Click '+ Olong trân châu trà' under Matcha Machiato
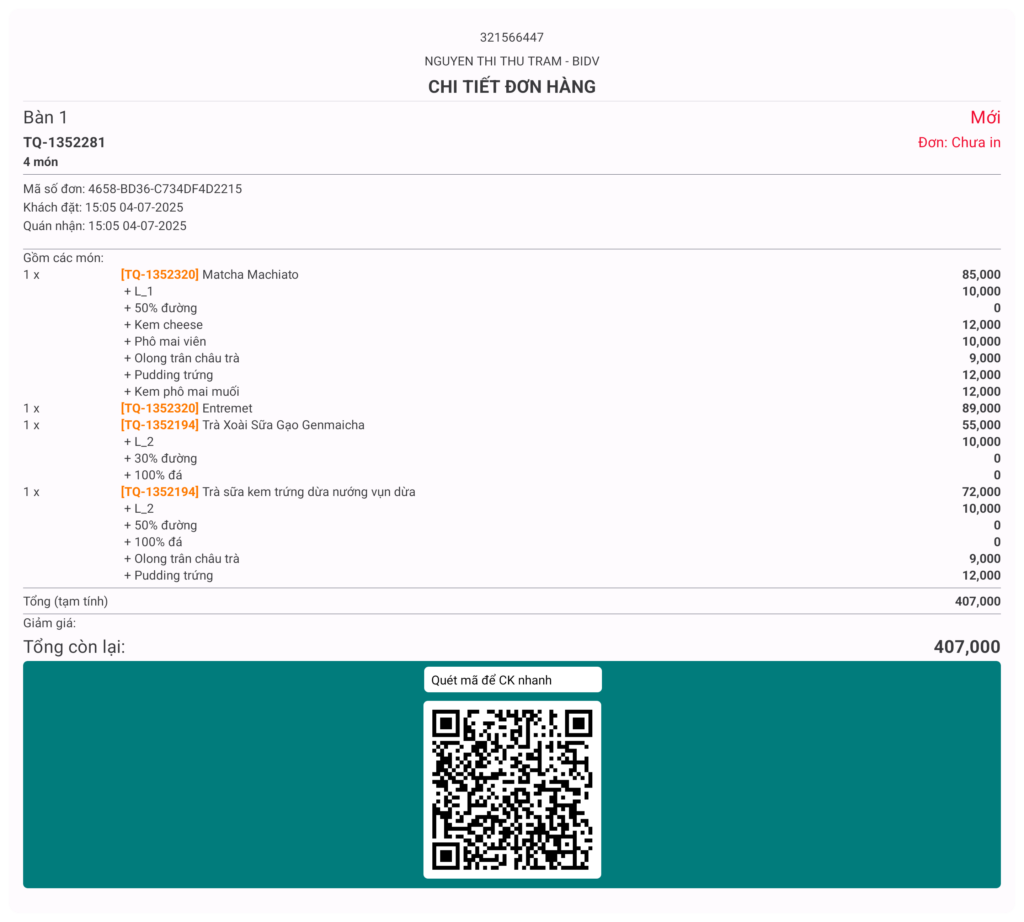1024x922 pixels. pos(182,358)
